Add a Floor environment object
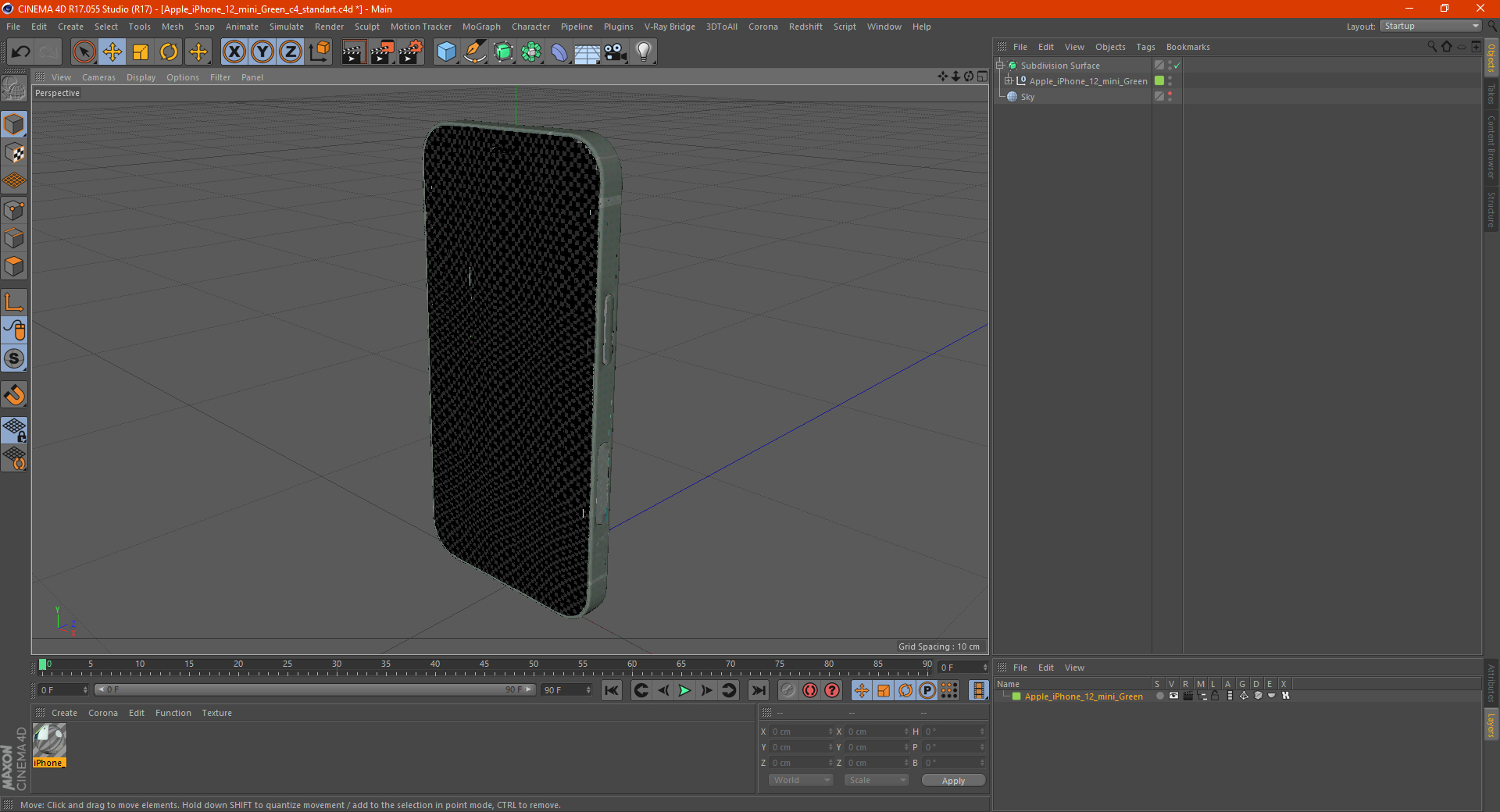This screenshot has width=1500, height=812. point(587,52)
